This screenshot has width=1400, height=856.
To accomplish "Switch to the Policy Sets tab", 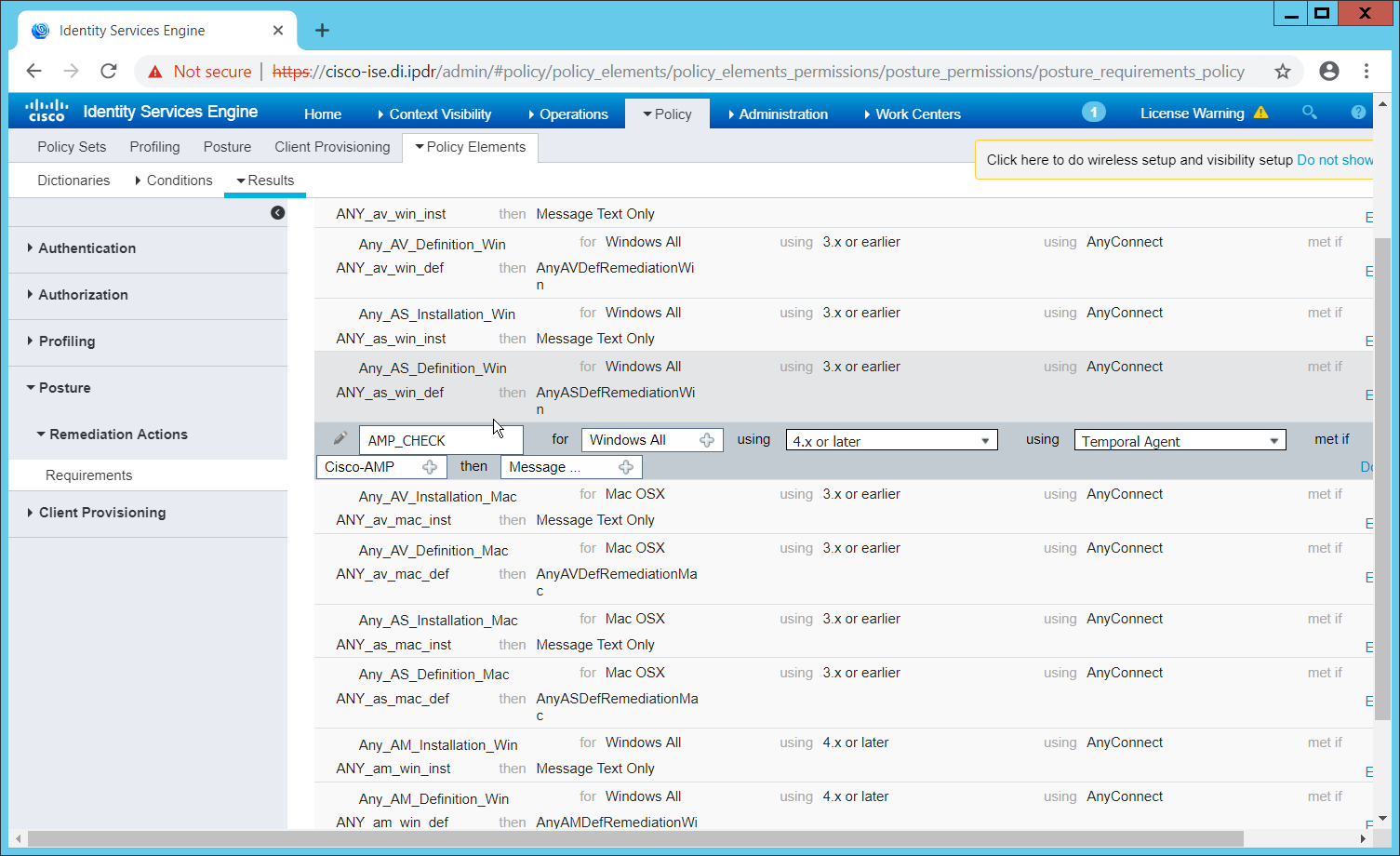I will pos(72,147).
